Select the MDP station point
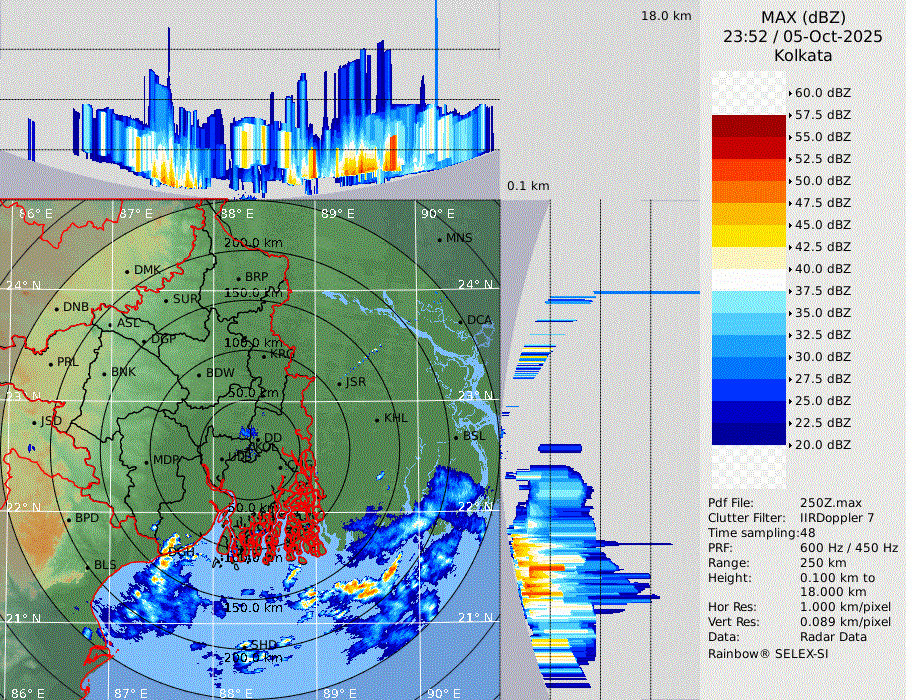This screenshot has width=906, height=700. 147,461
